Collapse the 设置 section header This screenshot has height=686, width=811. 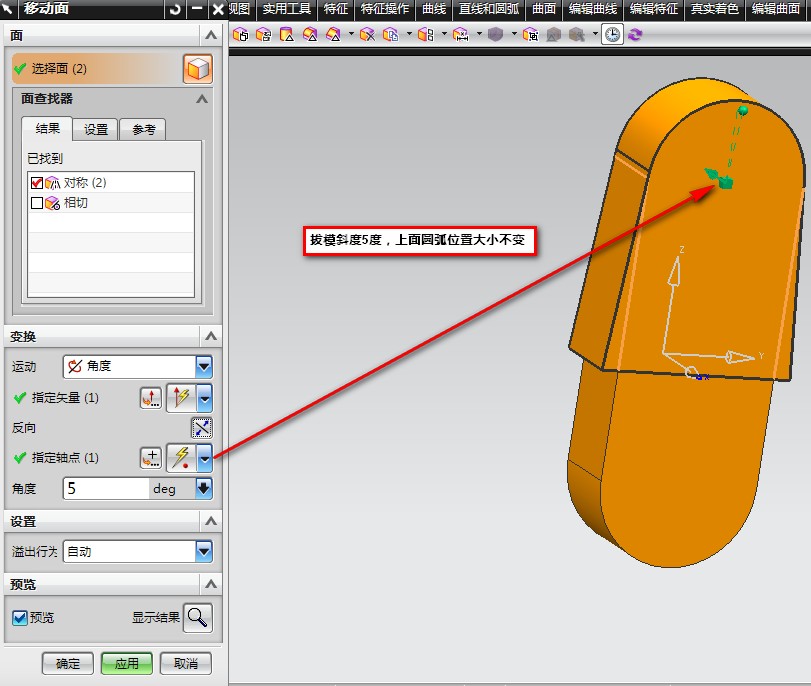tap(211, 521)
